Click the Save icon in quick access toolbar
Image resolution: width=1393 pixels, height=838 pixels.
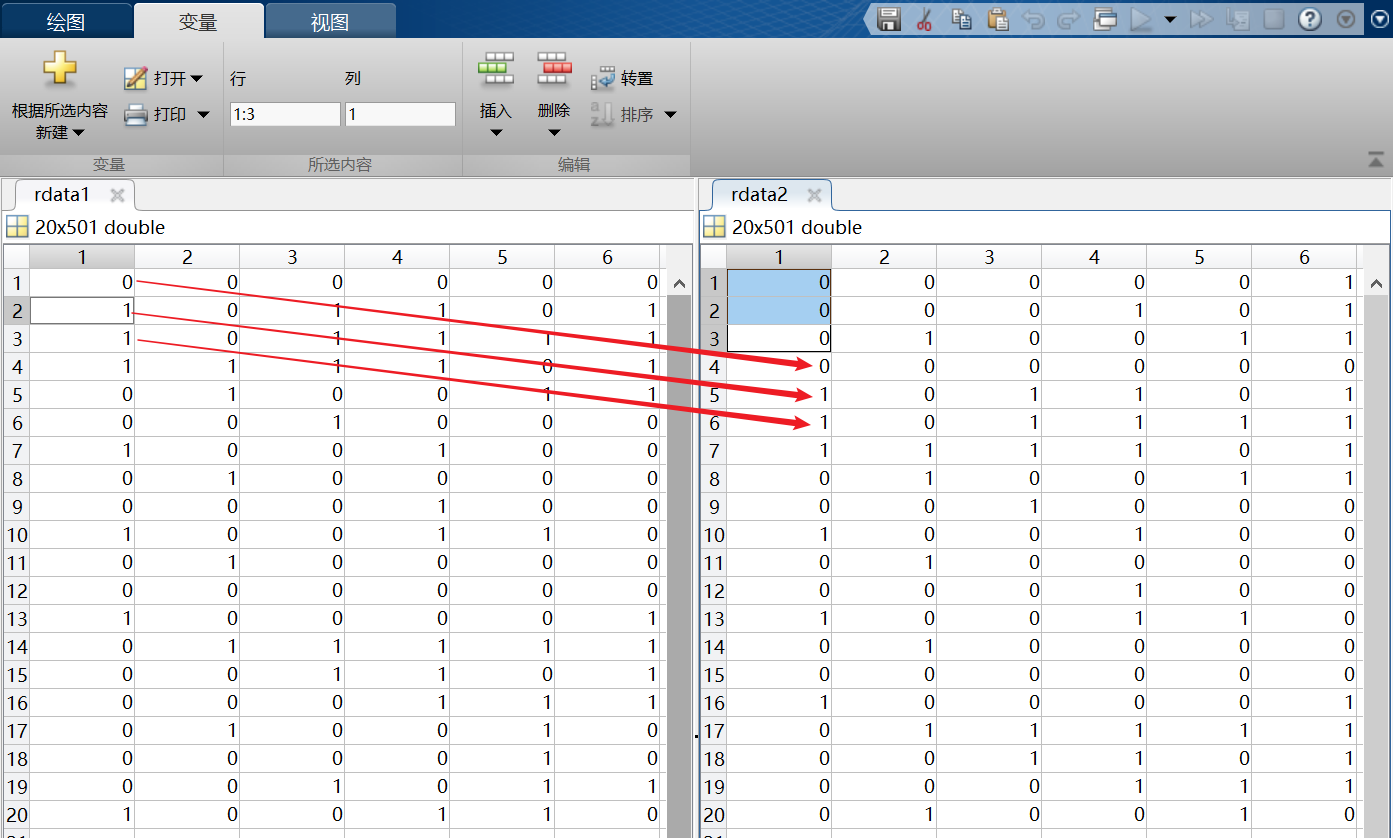click(x=889, y=19)
